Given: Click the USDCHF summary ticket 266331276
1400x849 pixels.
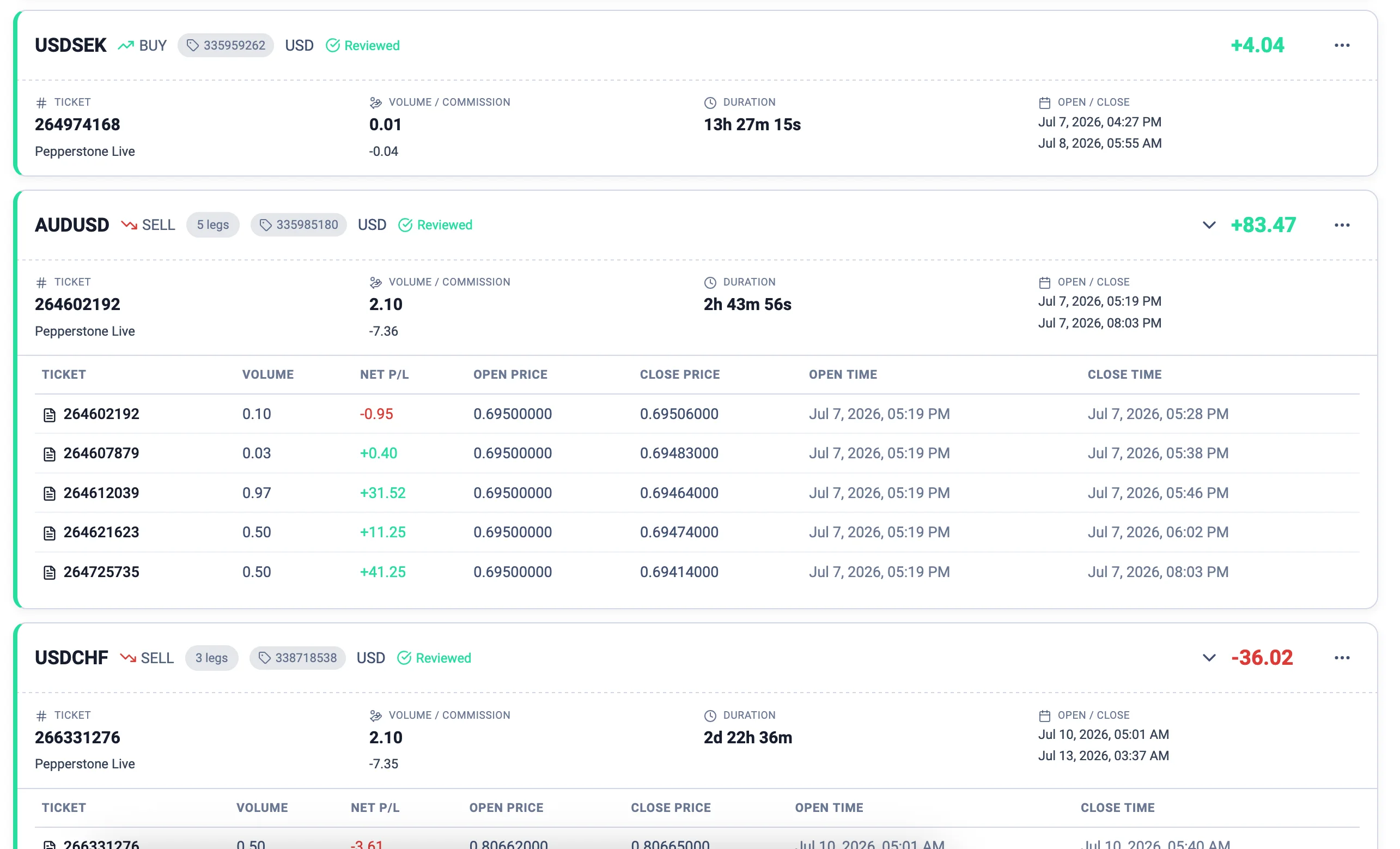Looking at the screenshot, I should tap(77, 737).
